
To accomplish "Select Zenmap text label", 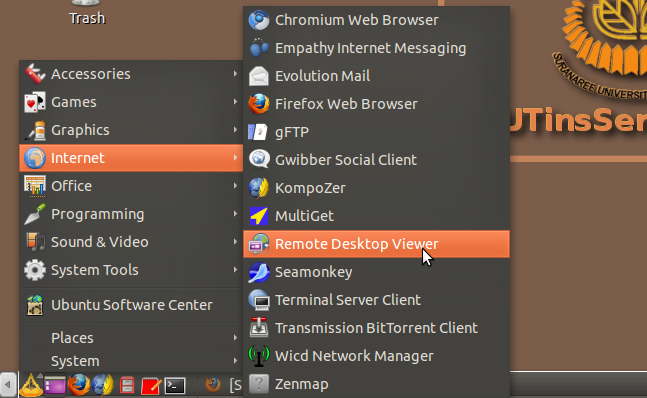I will point(302,384).
